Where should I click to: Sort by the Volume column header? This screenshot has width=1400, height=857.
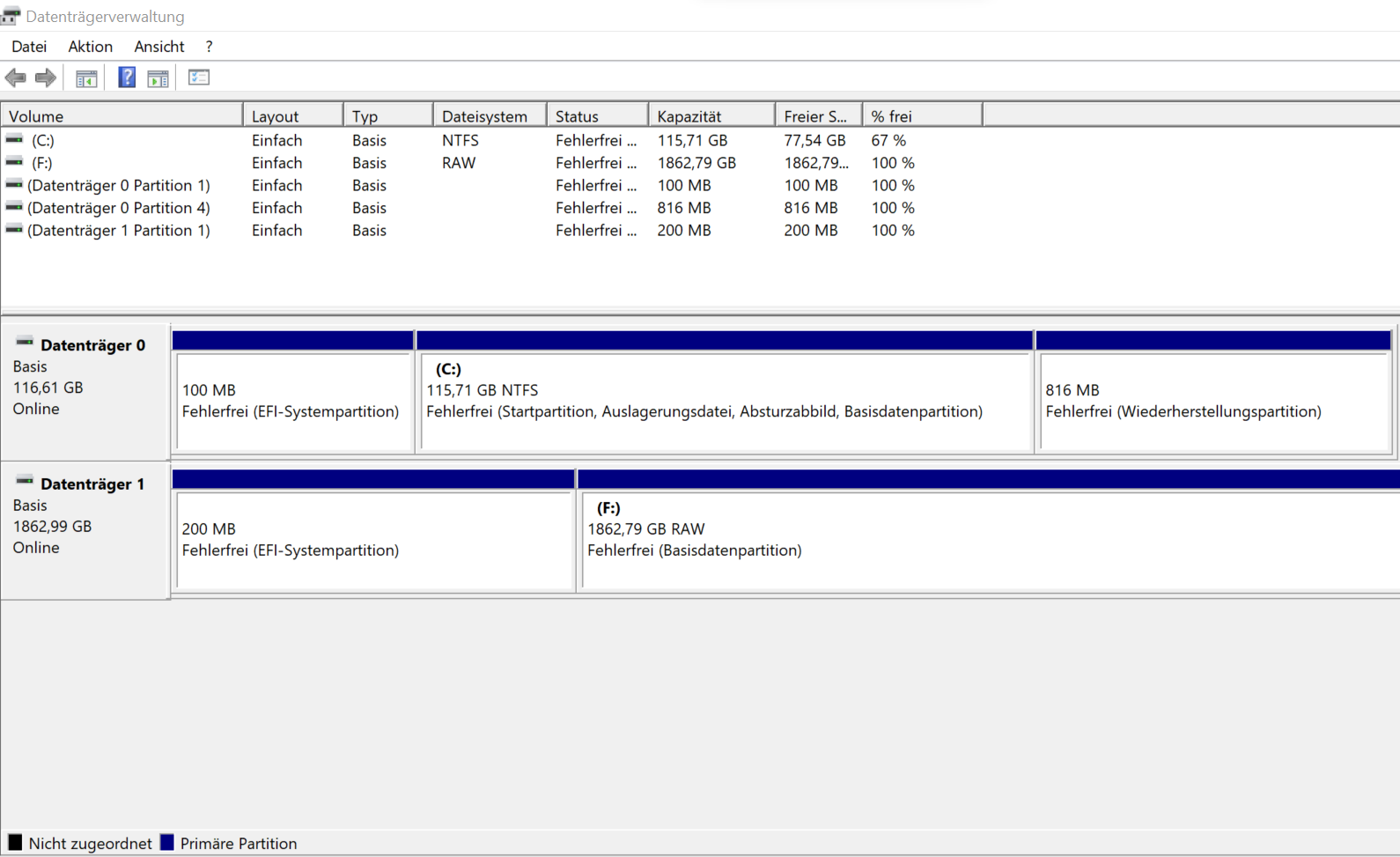pyautogui.click(x=122, y=116)
